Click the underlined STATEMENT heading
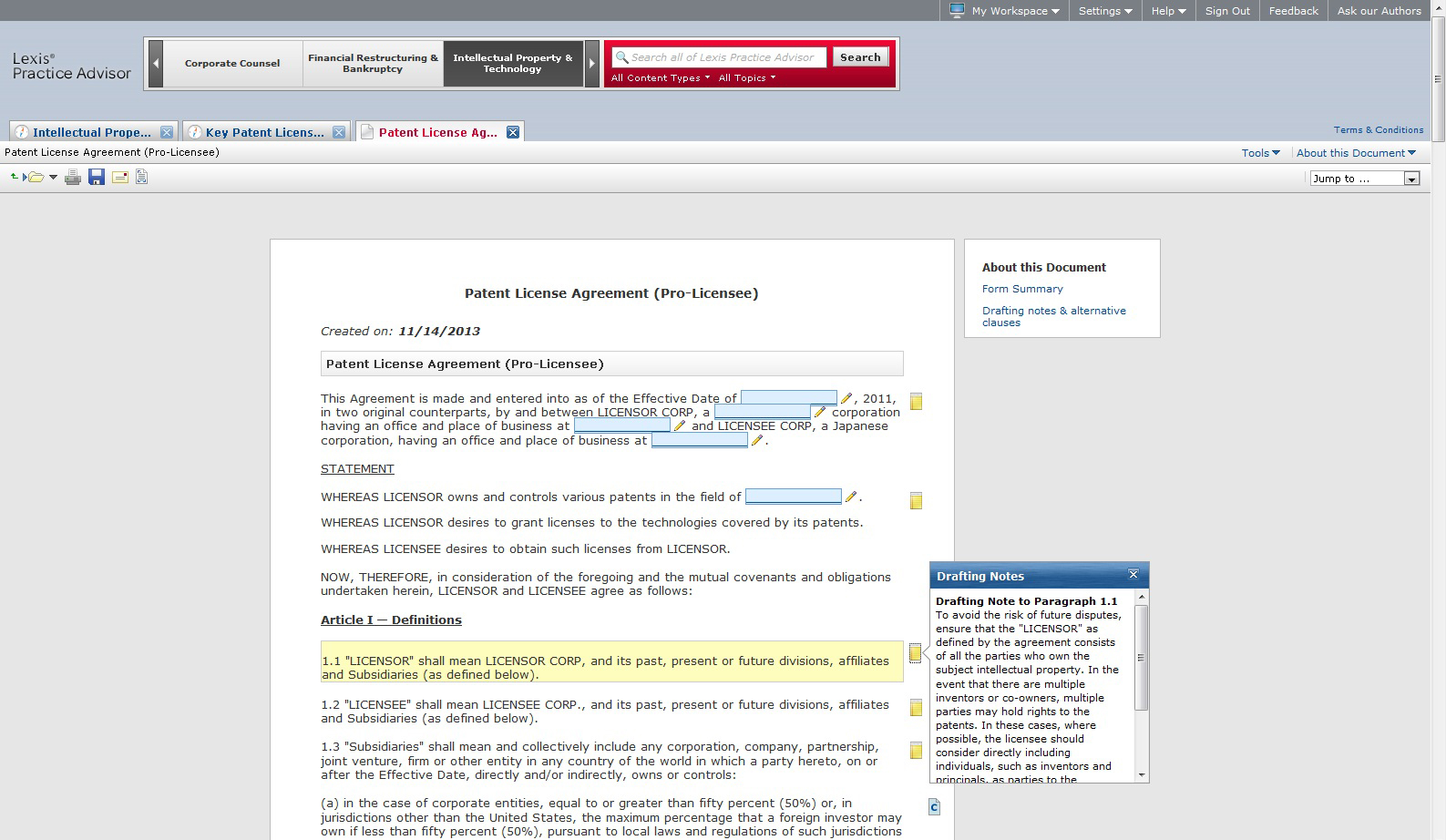This screenshot has width=1446, height=840. pyautogui.click(x=357, y=469)
